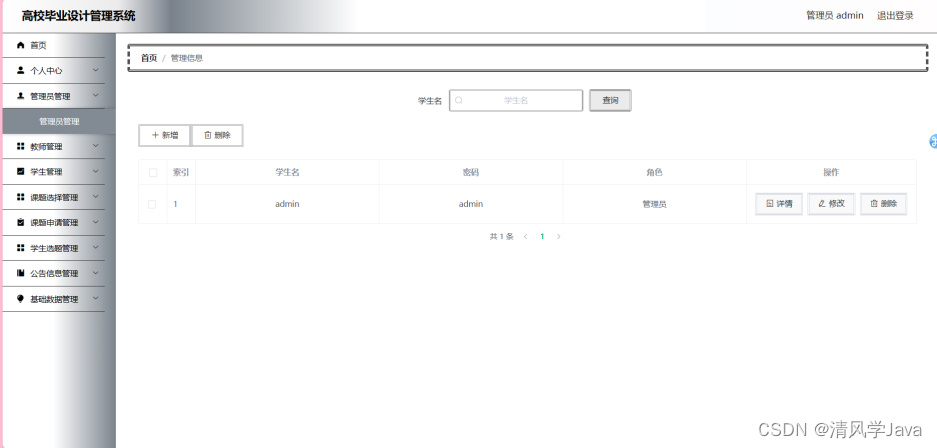Focus the 学生名 search input

516,100
